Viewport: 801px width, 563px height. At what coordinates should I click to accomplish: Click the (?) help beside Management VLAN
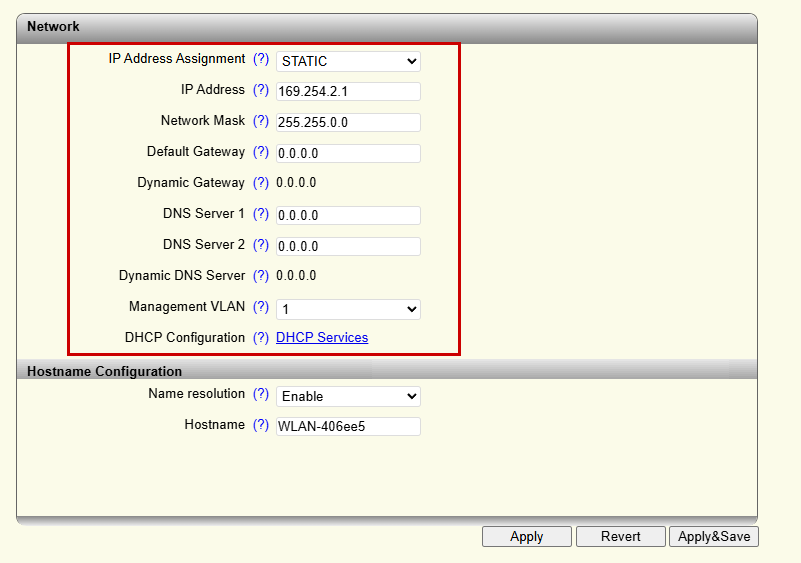(x=261, y=307)
